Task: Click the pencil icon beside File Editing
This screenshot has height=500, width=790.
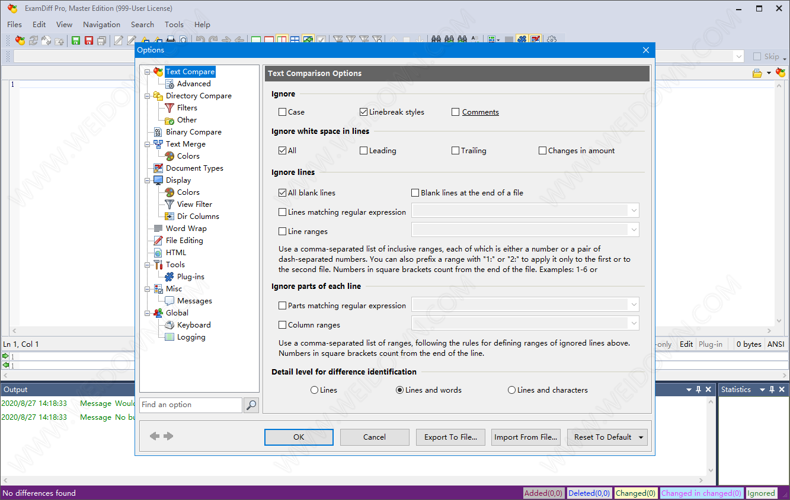Action: (158, 240)
